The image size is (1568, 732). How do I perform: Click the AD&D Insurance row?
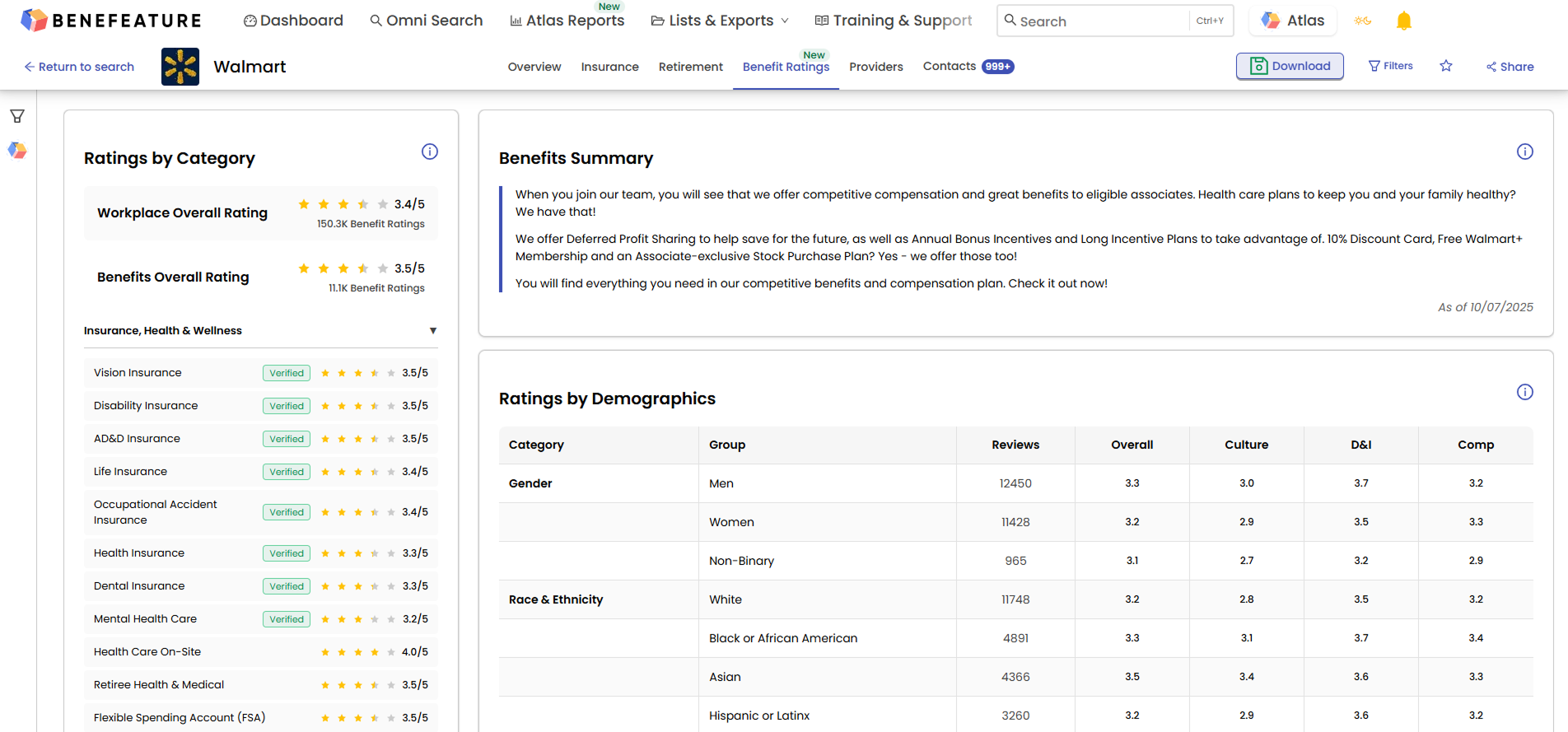[x=261, y=439]
